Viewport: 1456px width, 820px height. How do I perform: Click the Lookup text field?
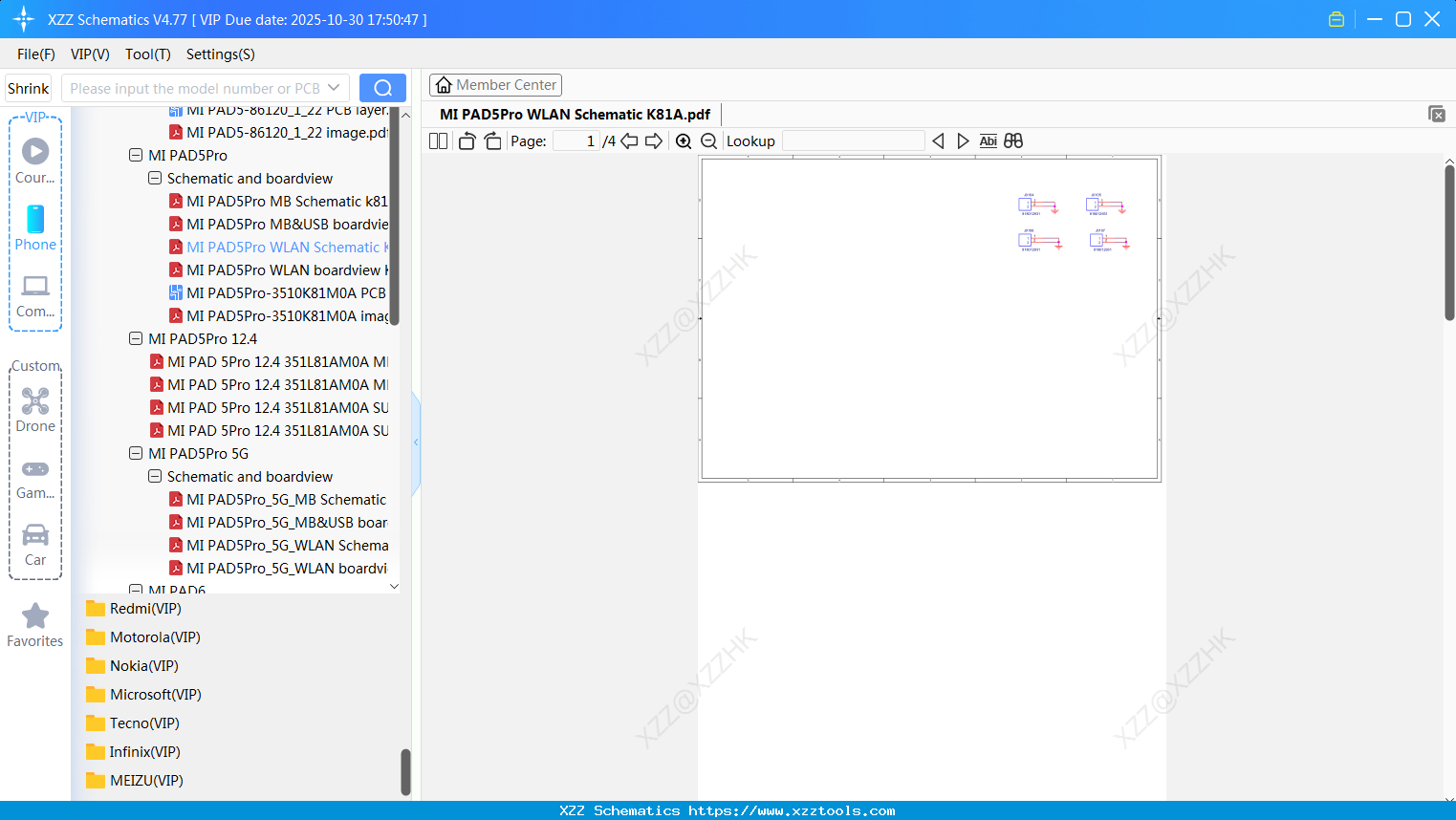[x=854, y=141]
